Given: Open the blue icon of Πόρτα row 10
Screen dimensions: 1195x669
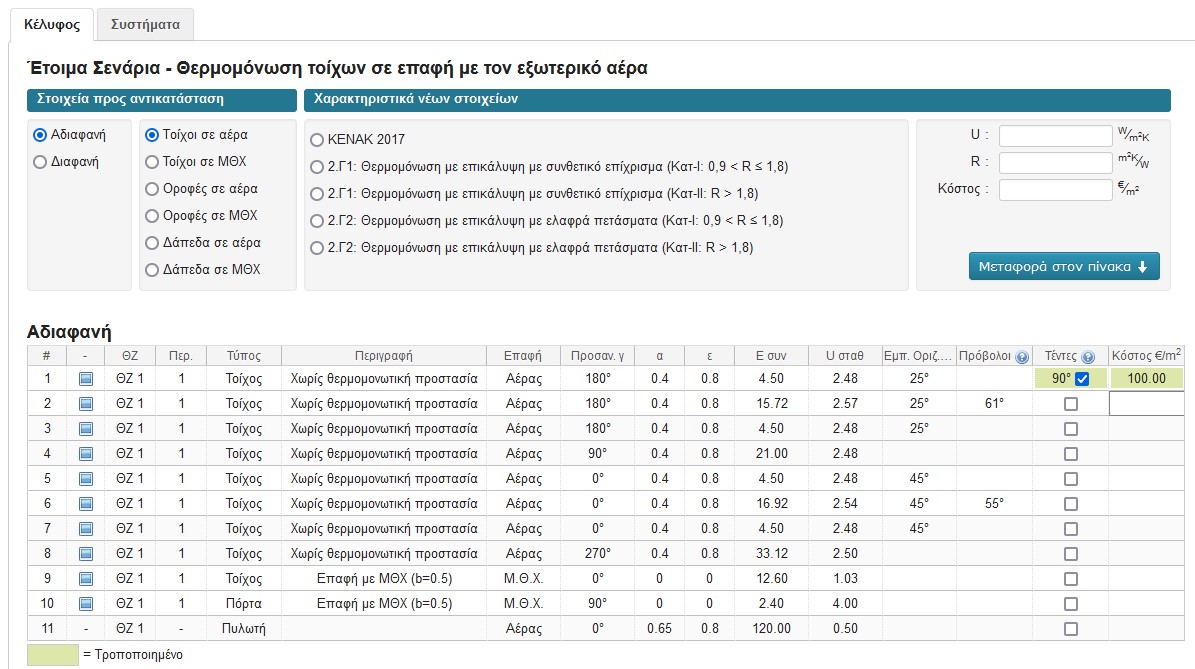Looking at the screenshot, I should (x=86, y=603).
